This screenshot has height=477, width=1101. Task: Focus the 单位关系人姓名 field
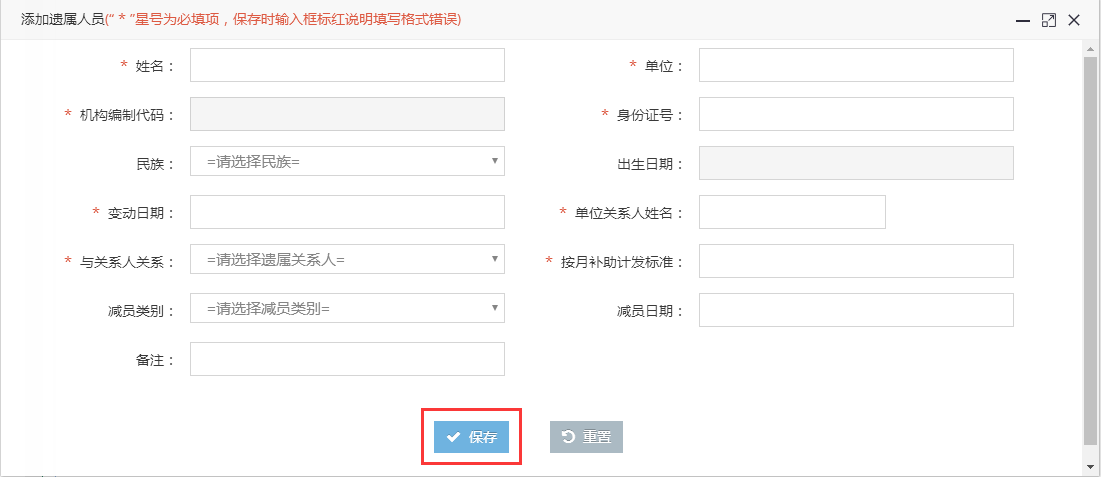tap(792, 212)
